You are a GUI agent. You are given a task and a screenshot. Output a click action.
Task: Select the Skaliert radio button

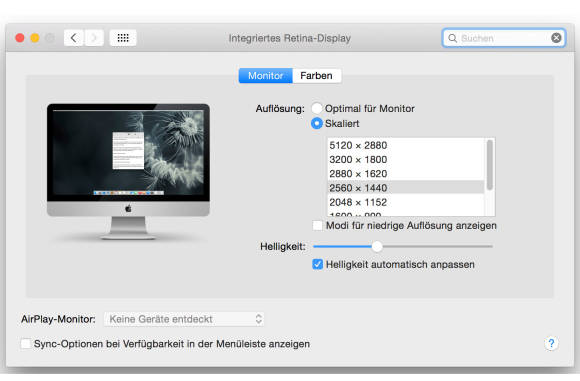[x=317, y=123]
